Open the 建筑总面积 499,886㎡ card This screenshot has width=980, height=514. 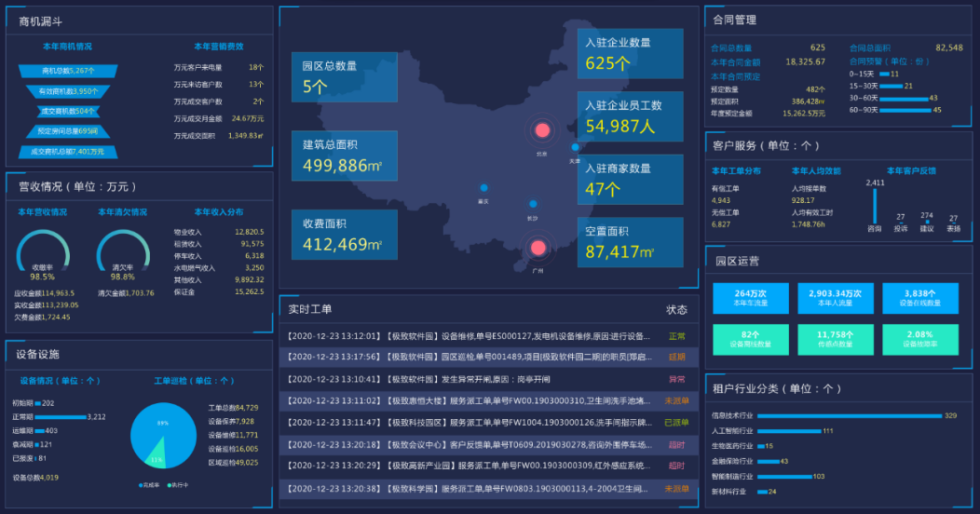tap(344, 156)
